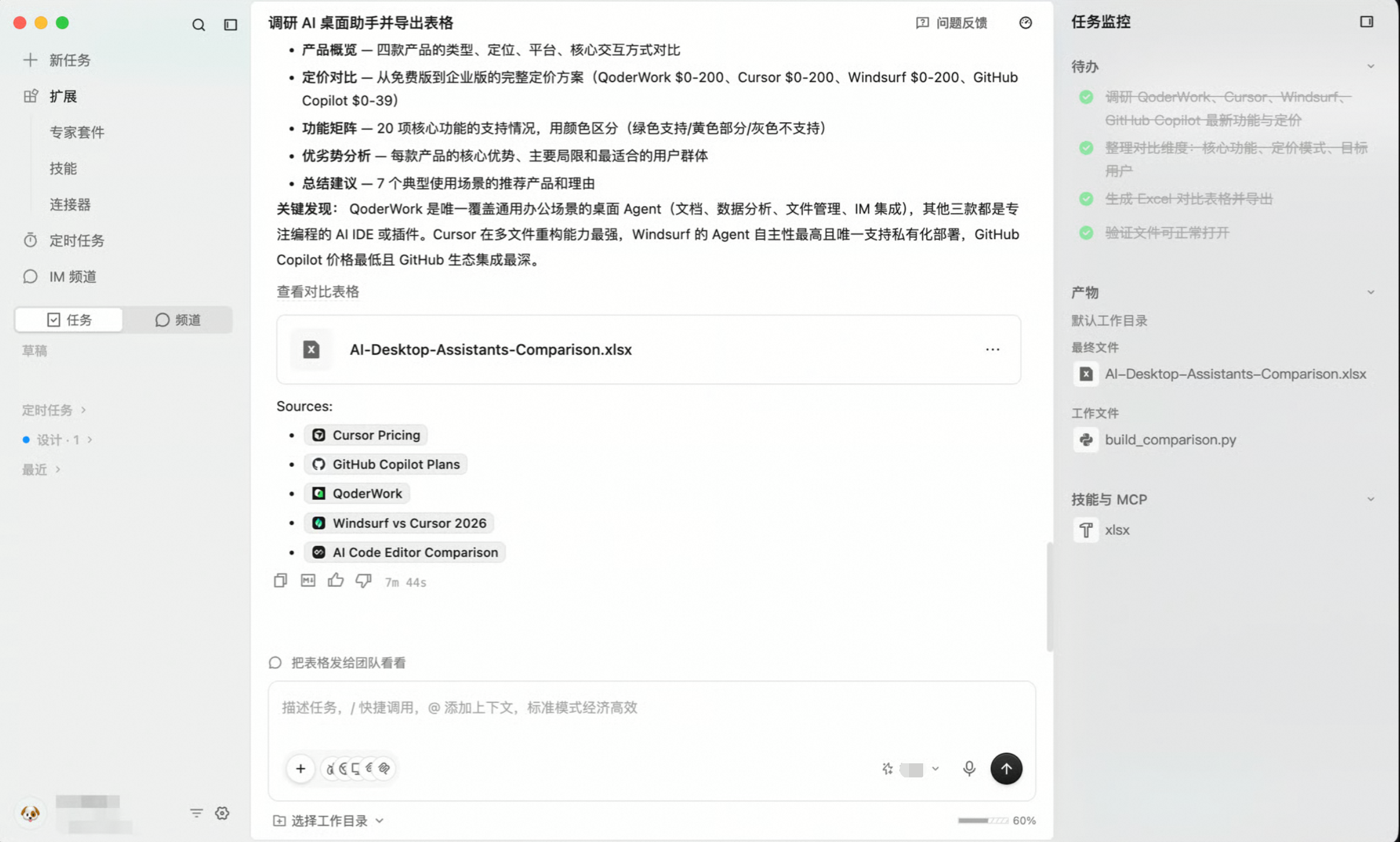The height and width of the screenshot is (842, 1400).
Task: Collapse the 技能与 MCP section
Action: pos(1371,499)
